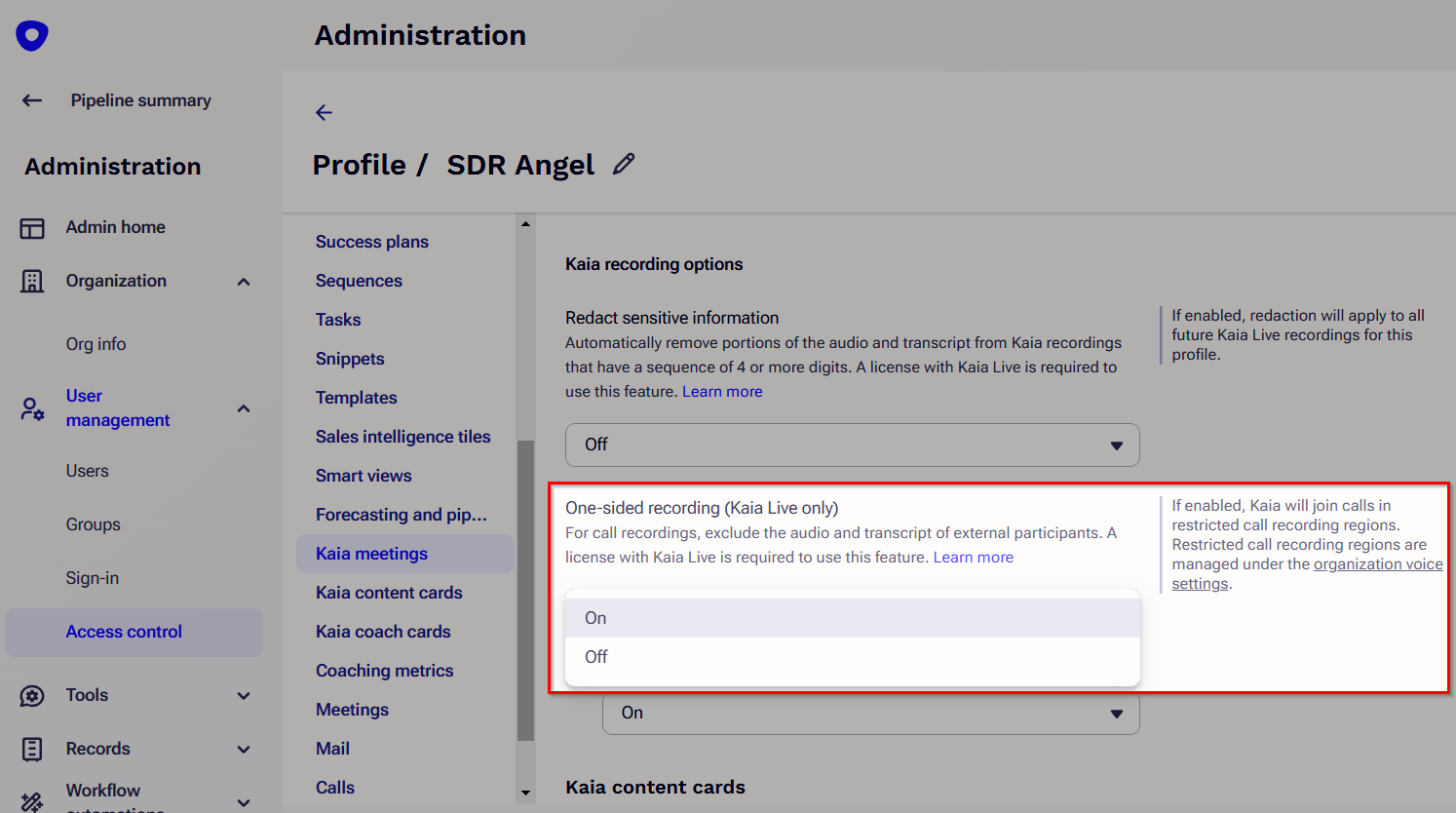Click the Workflow automations icon
Screen dimensions: 1456x813
coord(32,801)
